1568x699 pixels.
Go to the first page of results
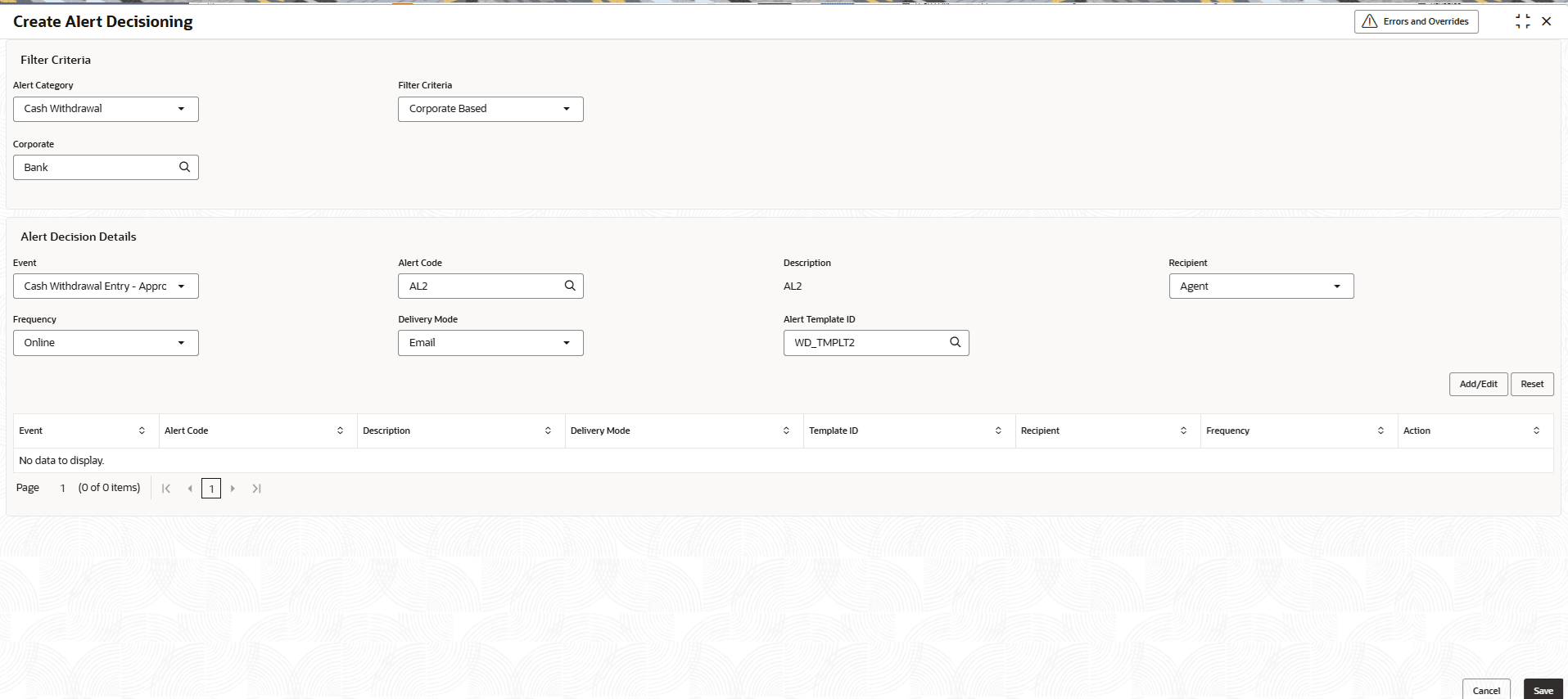click(x=166, y=489)
